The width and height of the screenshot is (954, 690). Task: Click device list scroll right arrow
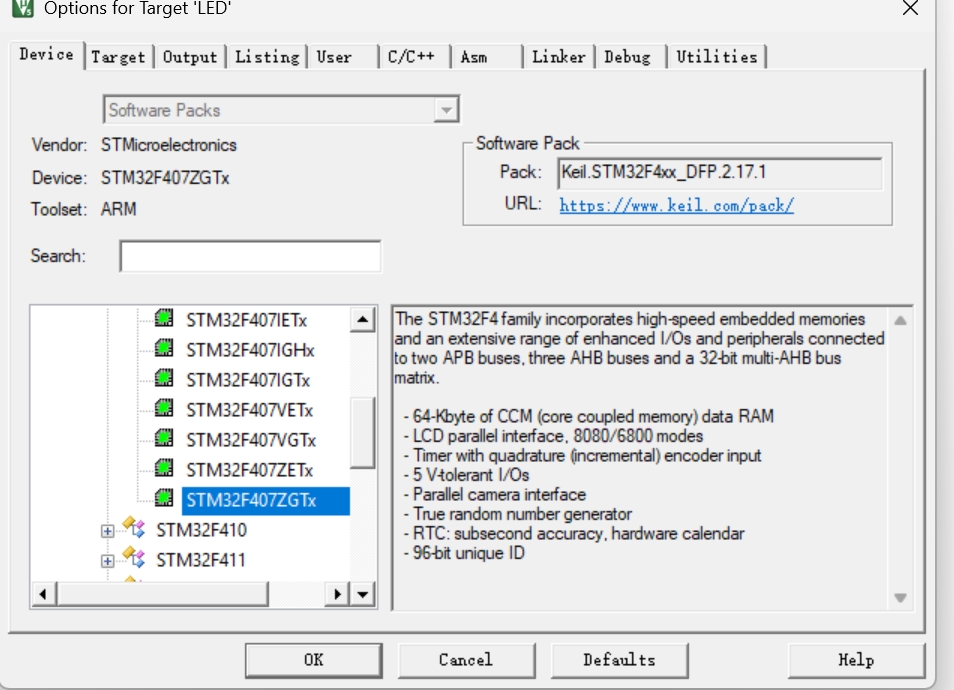338,594
